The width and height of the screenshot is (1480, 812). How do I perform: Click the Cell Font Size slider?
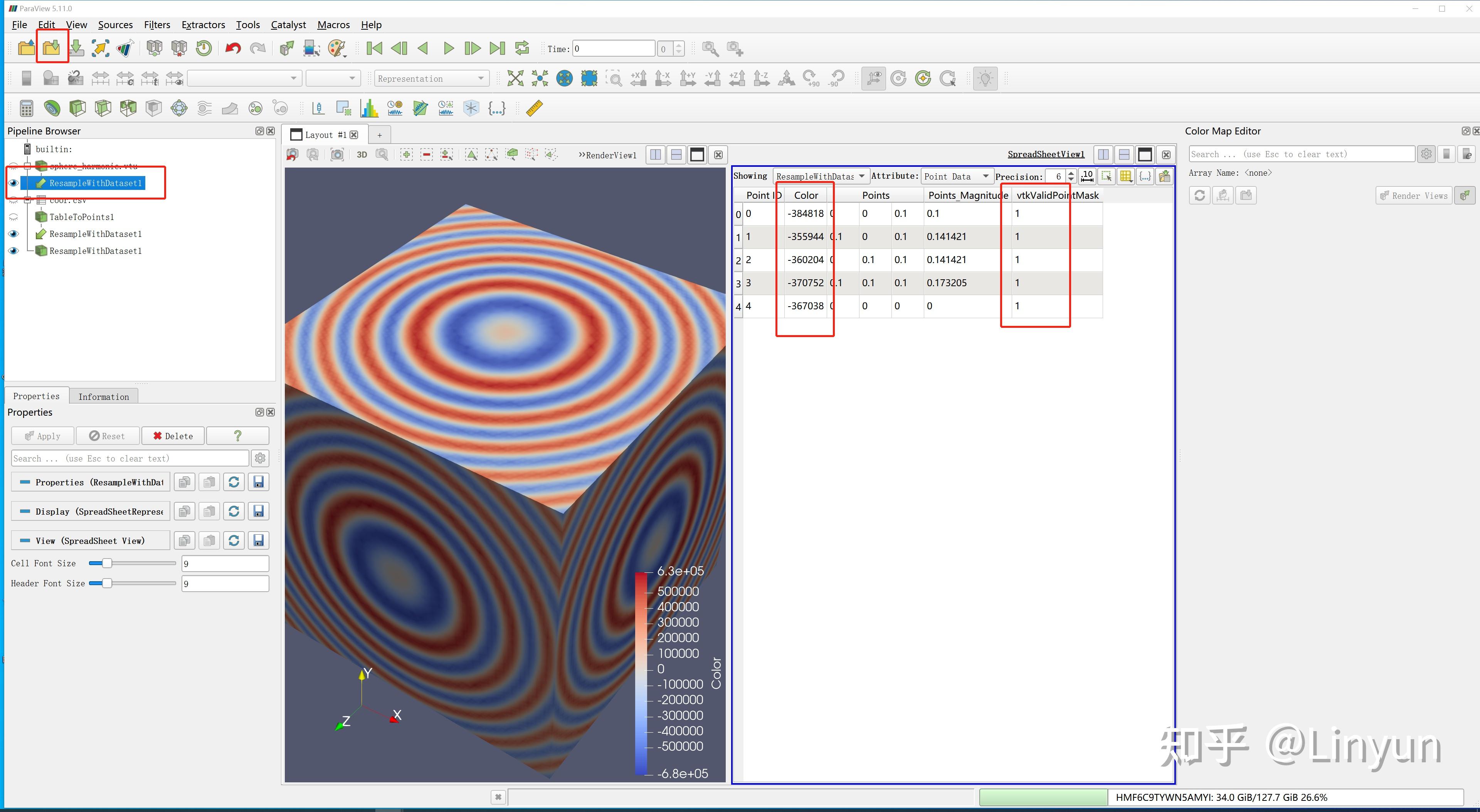(x=108, y=563)
